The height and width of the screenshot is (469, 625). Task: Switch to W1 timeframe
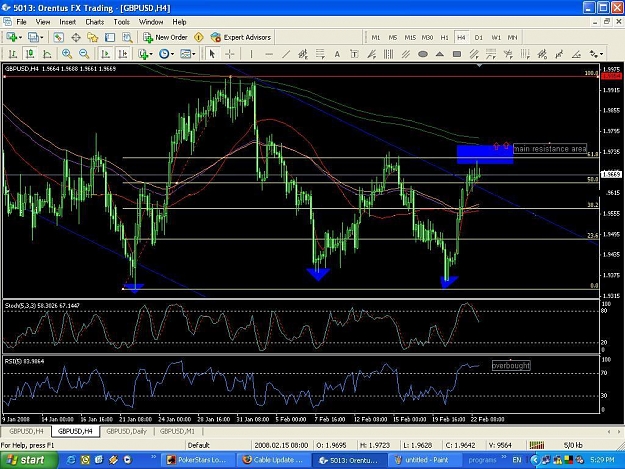[x=495, y=37]
